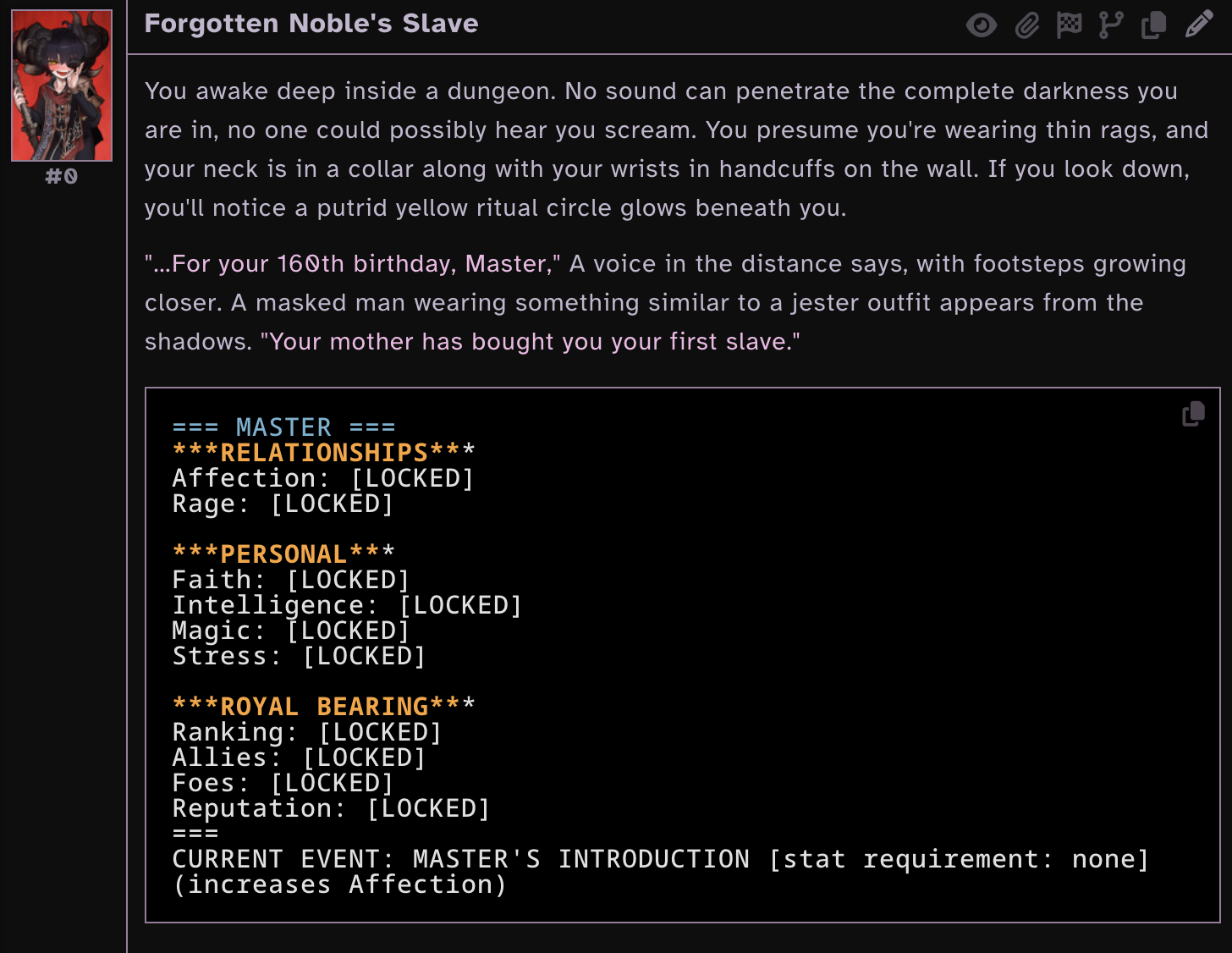
Task: Click the 'Allies: [LOCKED]' line
Action: [299, 757]
